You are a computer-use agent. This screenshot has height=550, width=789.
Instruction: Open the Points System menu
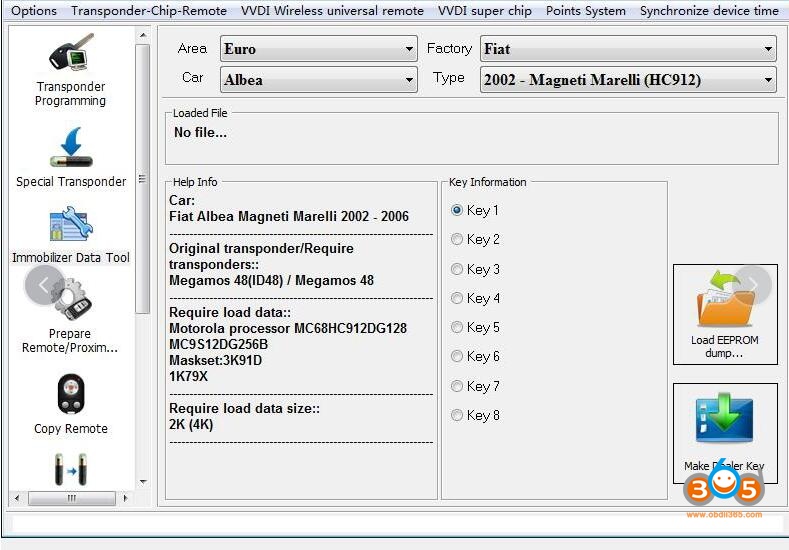tap(586, 11)
